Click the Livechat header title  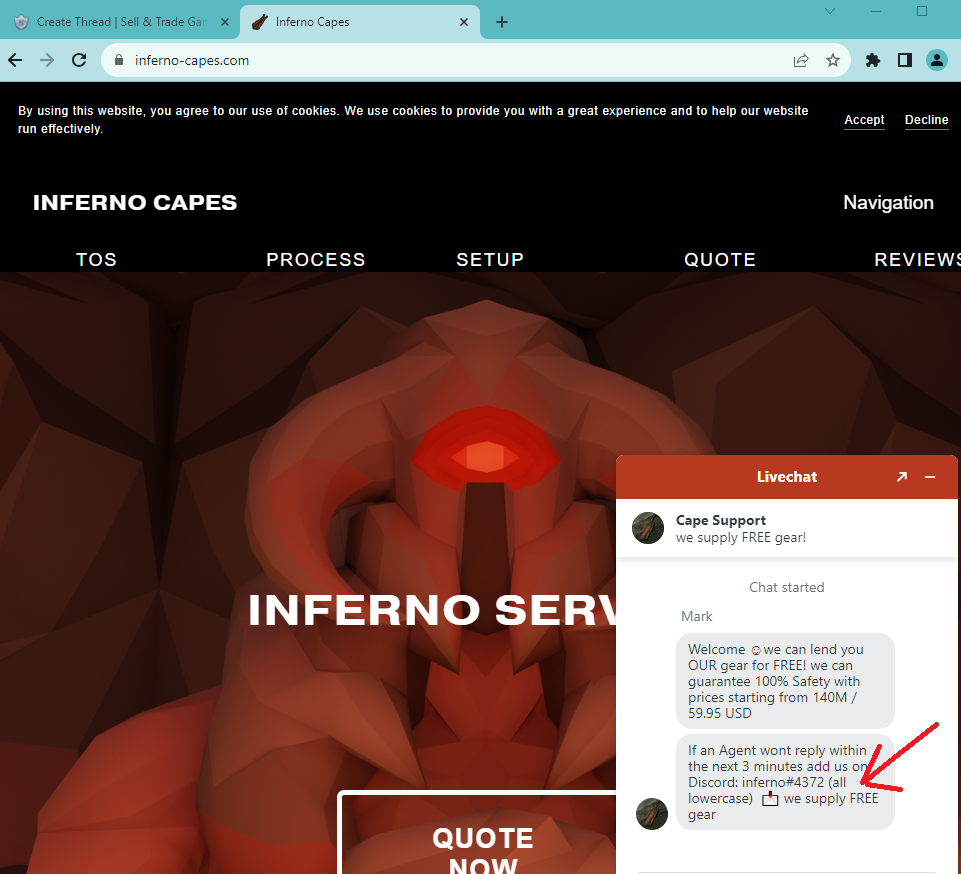[x=786, y=477]
